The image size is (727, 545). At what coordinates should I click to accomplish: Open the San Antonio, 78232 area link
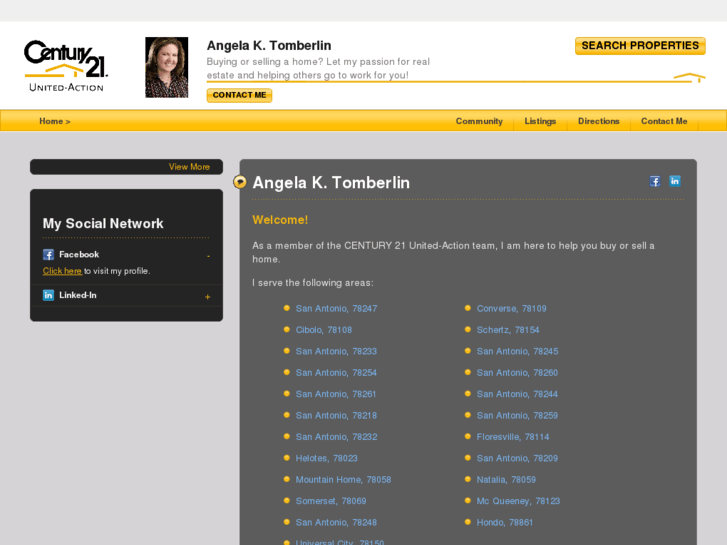tap(336, 436)
